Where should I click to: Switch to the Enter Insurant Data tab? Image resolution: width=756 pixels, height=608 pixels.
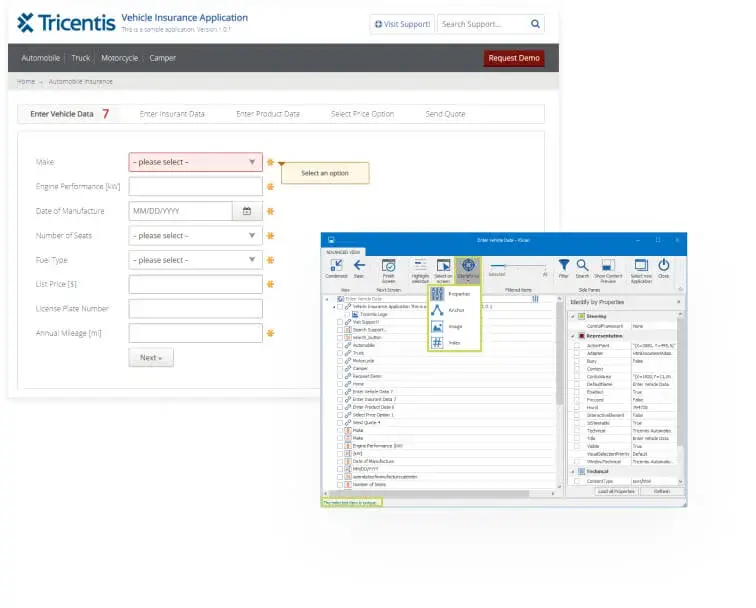click(172, 114)
